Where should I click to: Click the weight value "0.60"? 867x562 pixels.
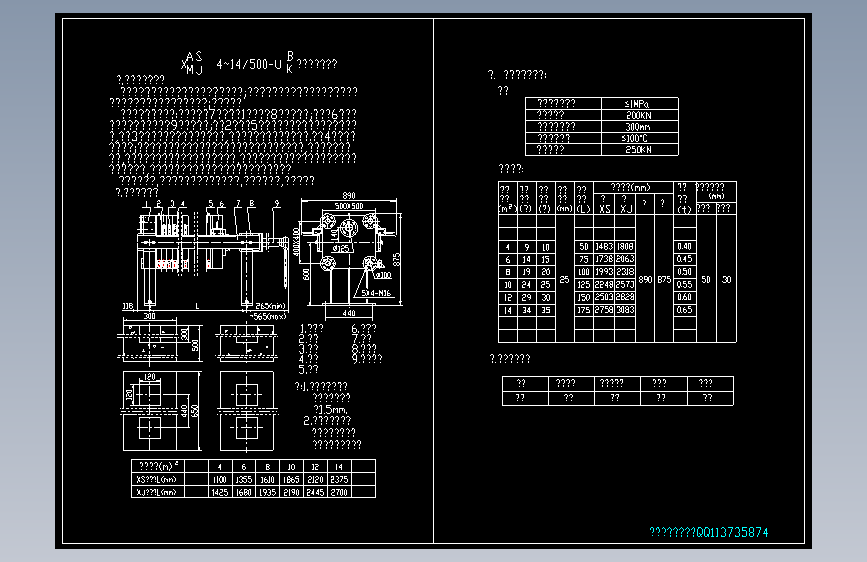coord(685,297)
